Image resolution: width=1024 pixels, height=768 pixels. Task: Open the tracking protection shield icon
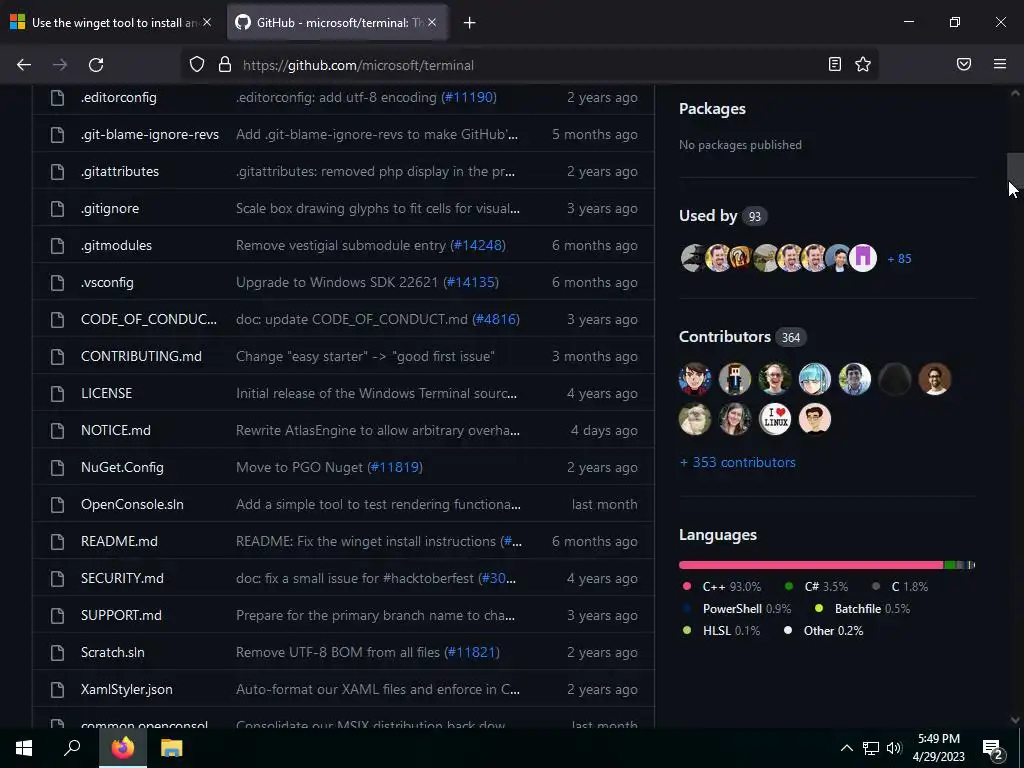tap(197, 65)
